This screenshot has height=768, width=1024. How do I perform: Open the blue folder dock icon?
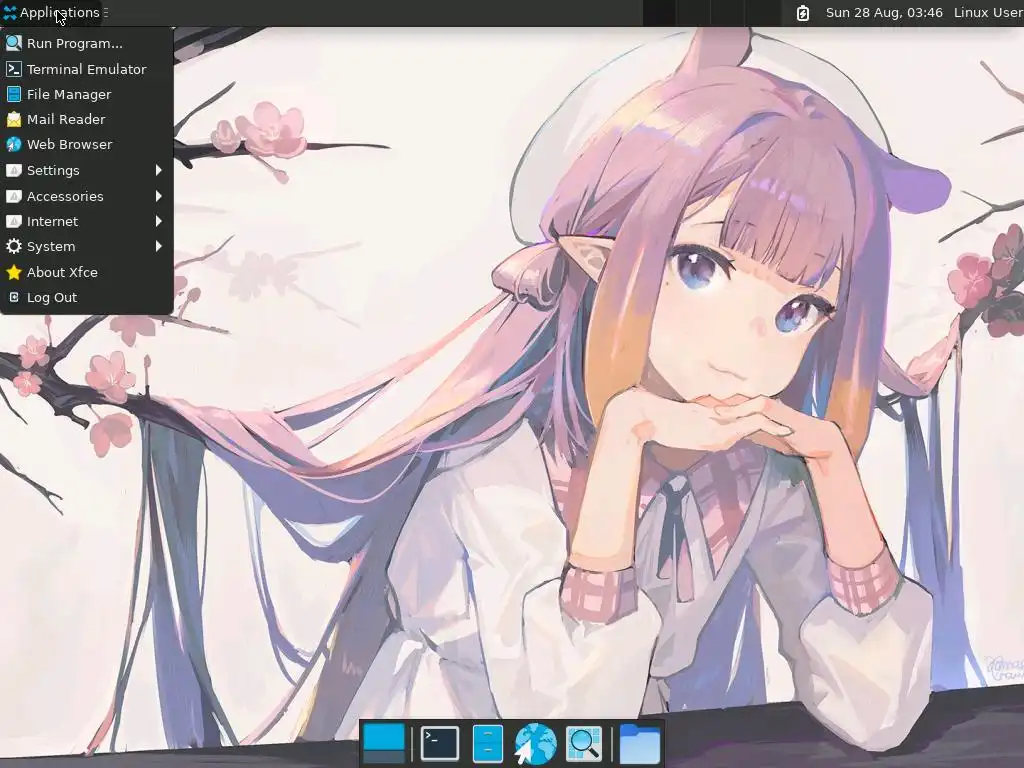(639, 743)
